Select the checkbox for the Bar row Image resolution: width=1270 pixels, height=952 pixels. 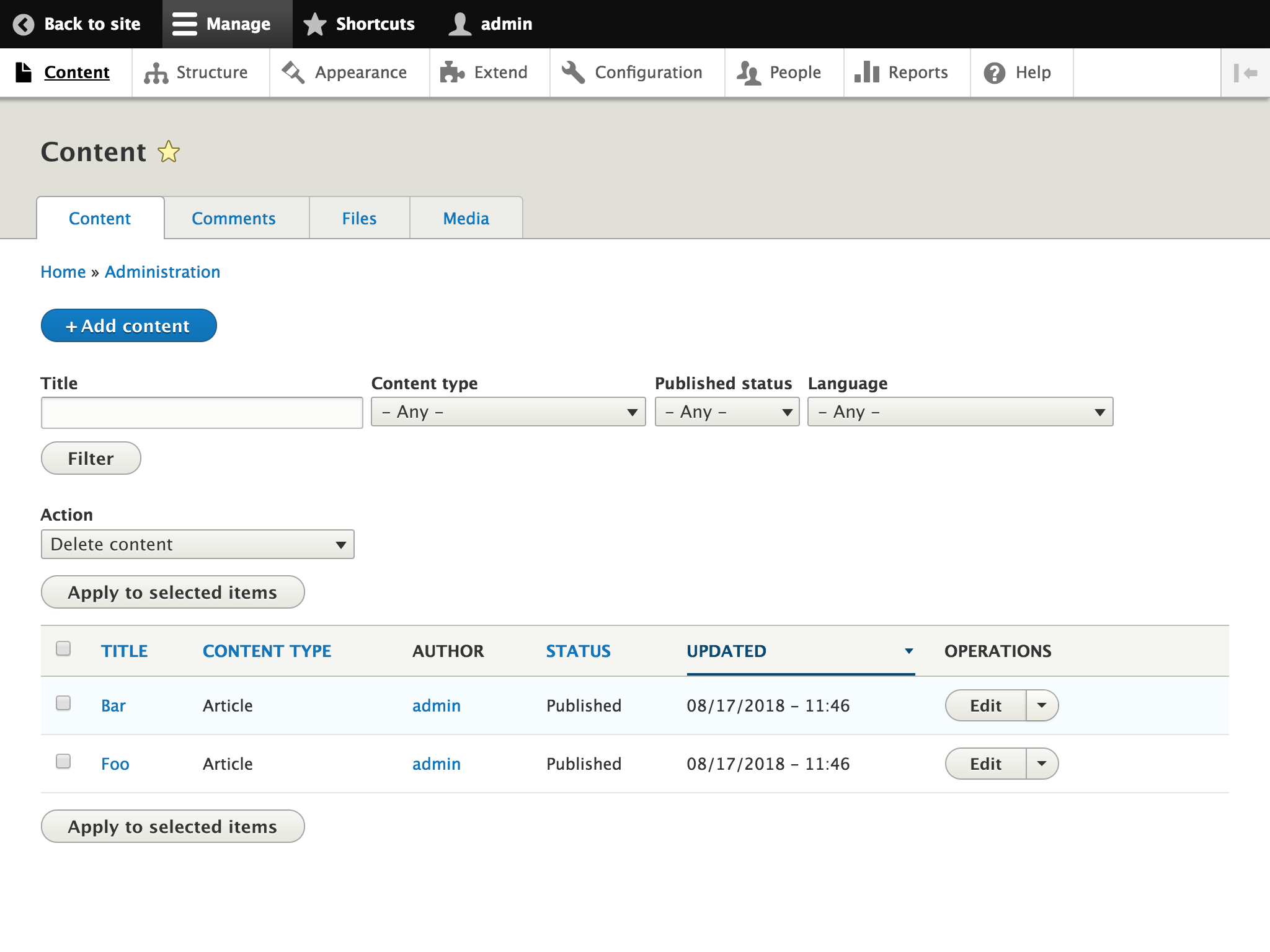(63, 703)
